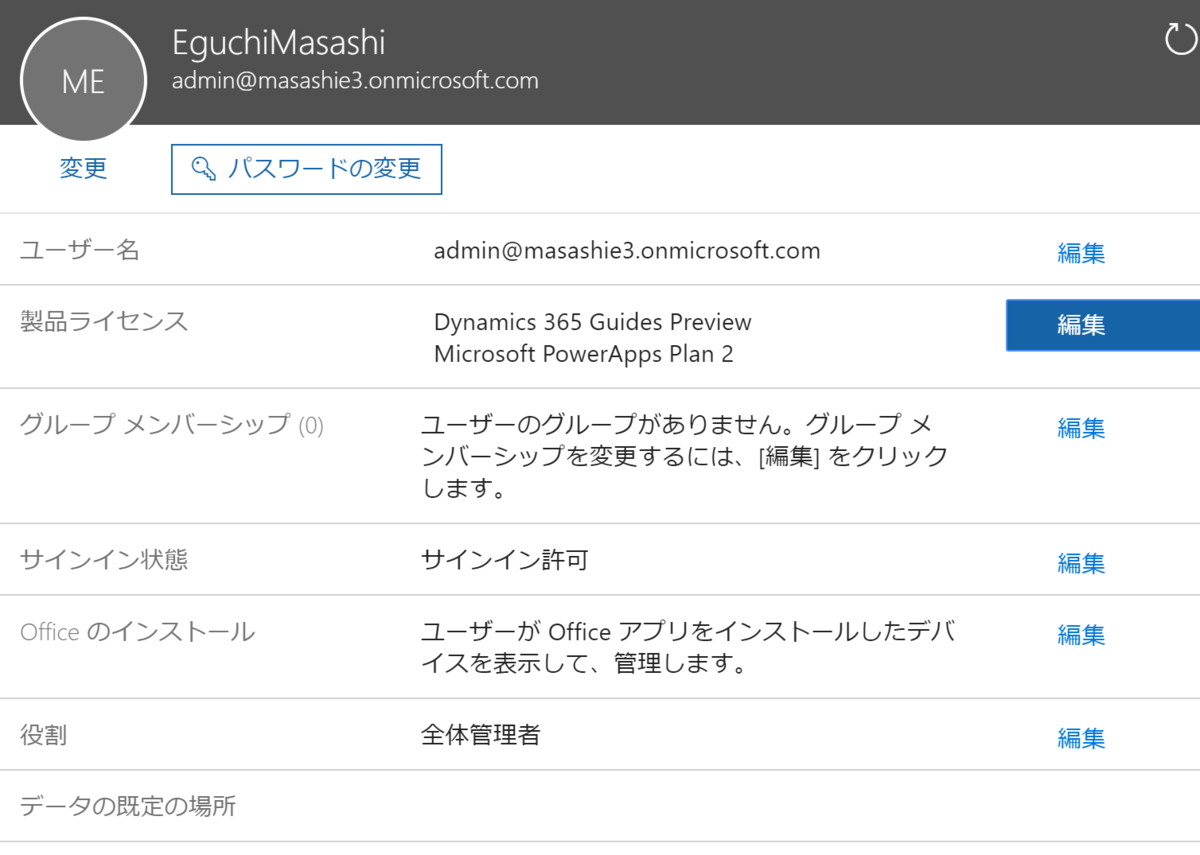The width and height of the screenshot is (1200, 855).
Task: Open パスワードの変更 to reset the password
Action: coord(306,169)
